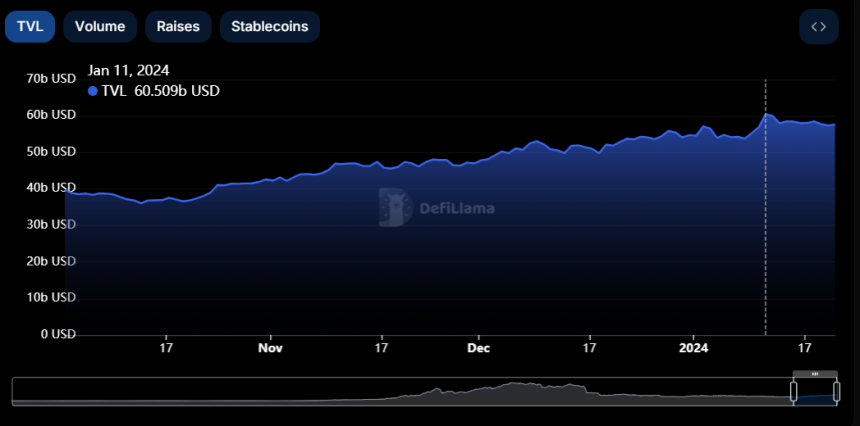Show the Stablecoins chart tab
The width and height of the screenshot is (860, 426).
270,27
